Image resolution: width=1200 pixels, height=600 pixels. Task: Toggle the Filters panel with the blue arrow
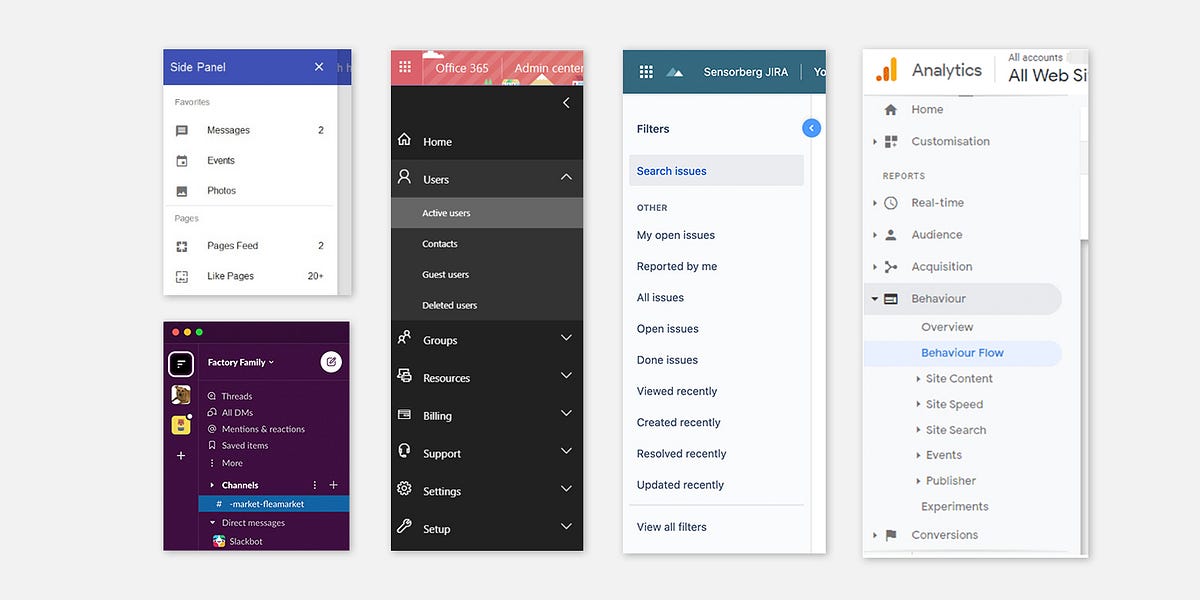tap(811, 128)
